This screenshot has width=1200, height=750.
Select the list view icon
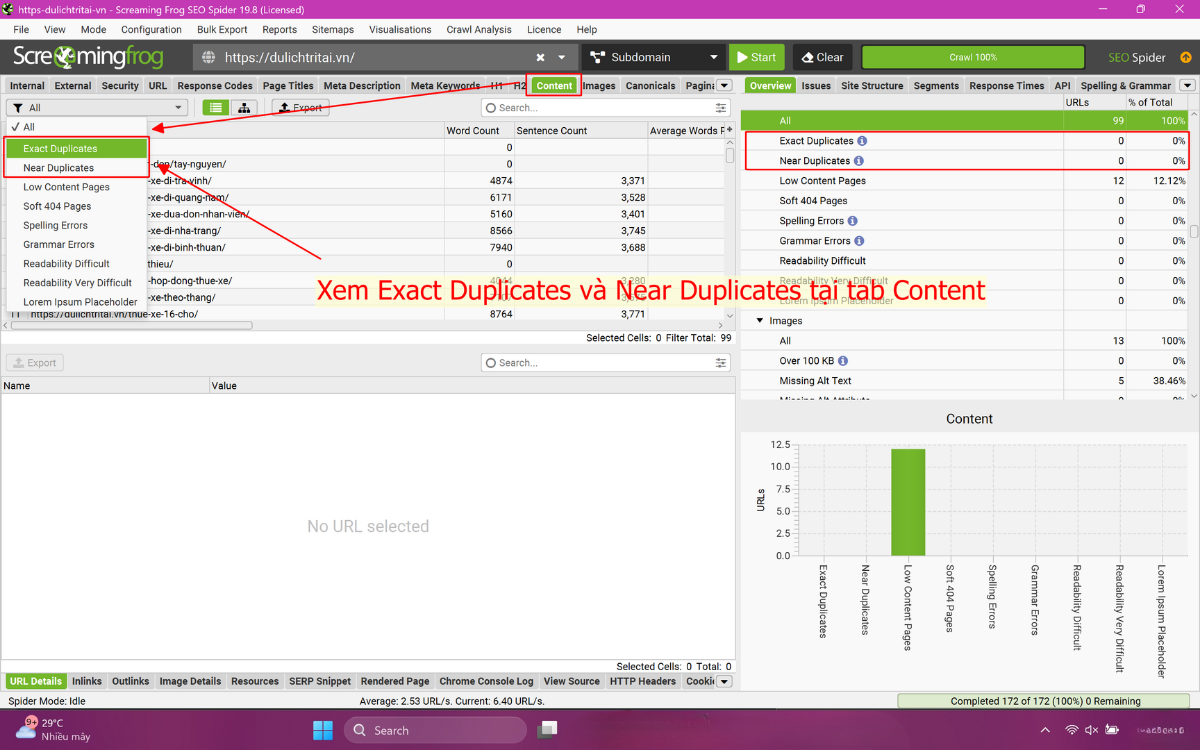click(216, 108)
